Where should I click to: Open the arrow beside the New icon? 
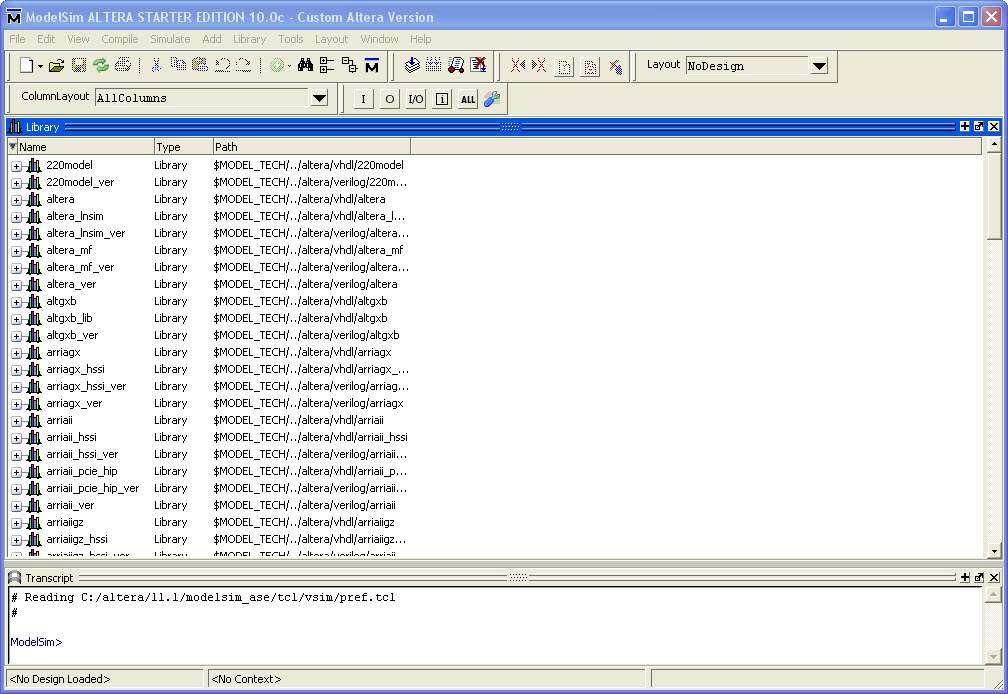point(40,66)
